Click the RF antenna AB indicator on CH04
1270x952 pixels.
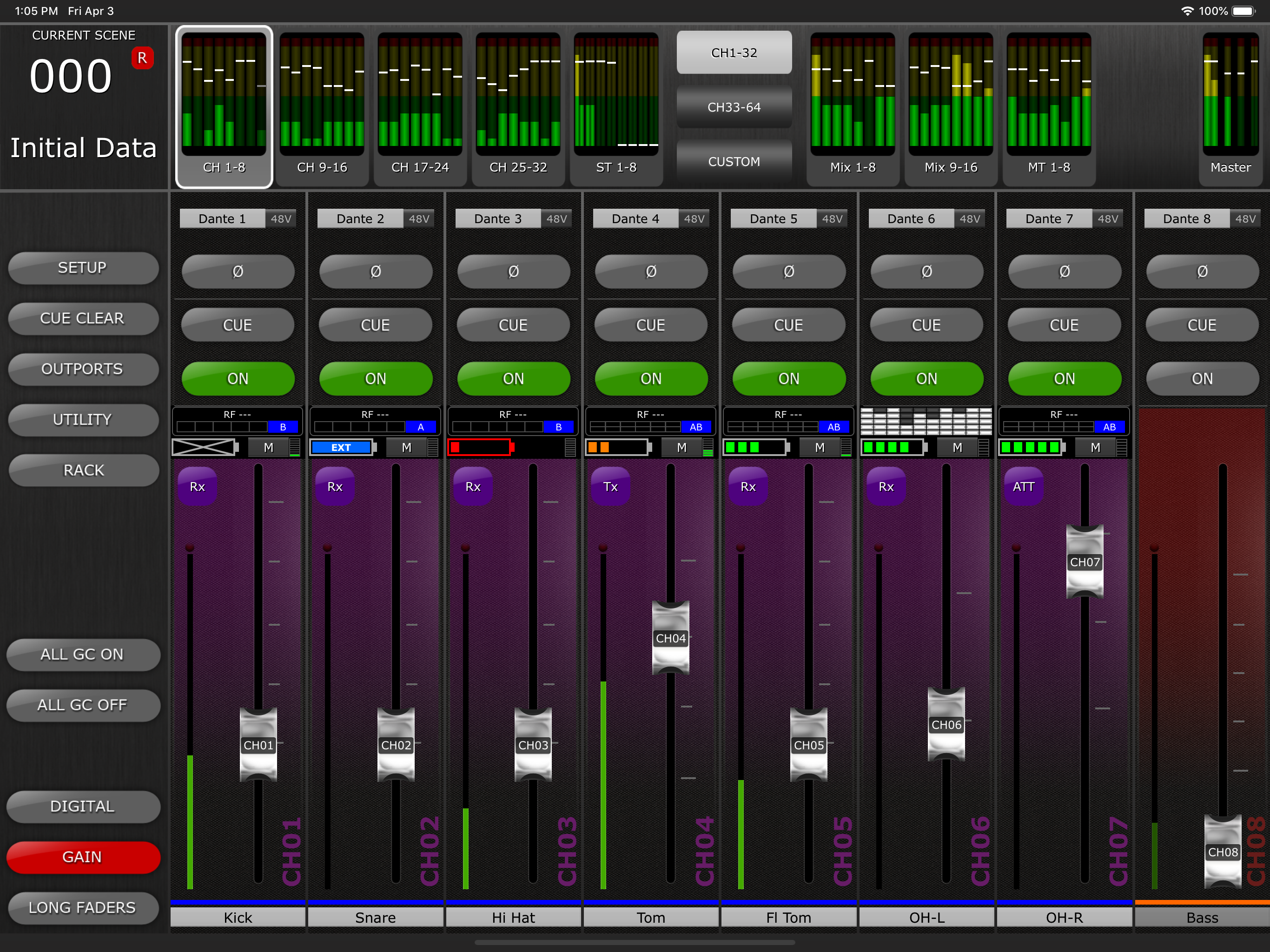[696, 427]
